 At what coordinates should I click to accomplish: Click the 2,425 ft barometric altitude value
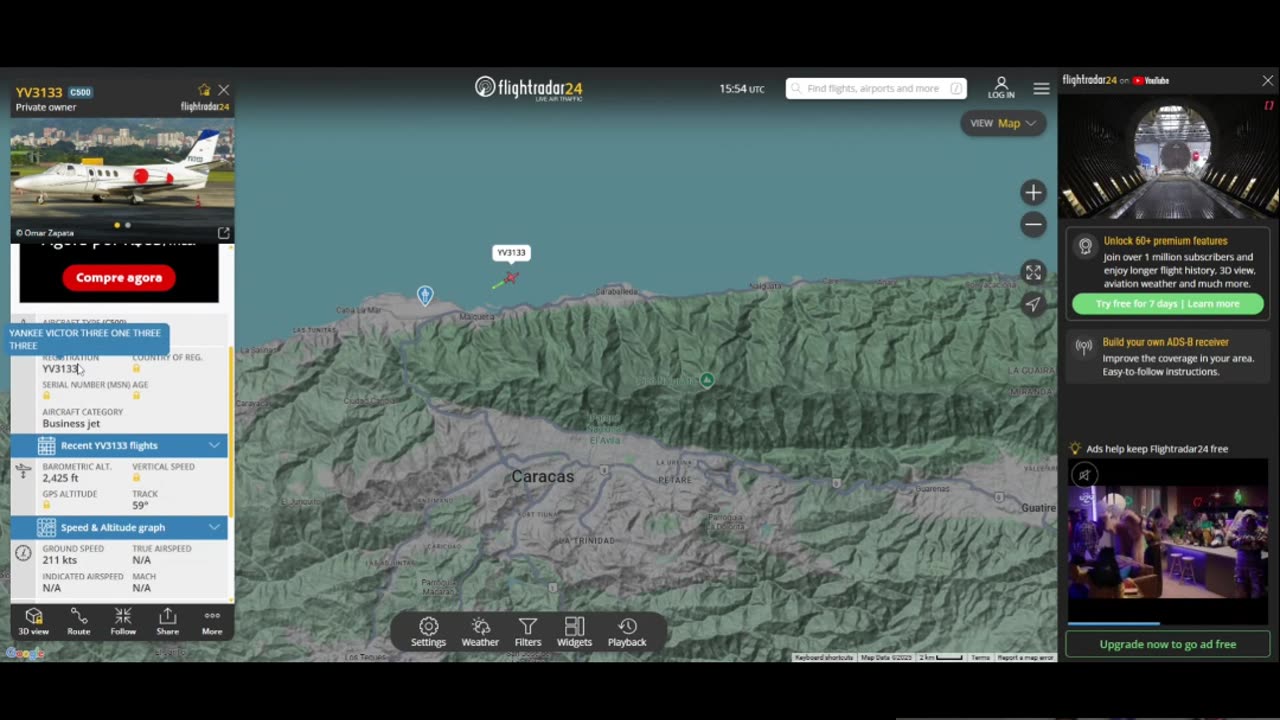(x=60, y=478)
